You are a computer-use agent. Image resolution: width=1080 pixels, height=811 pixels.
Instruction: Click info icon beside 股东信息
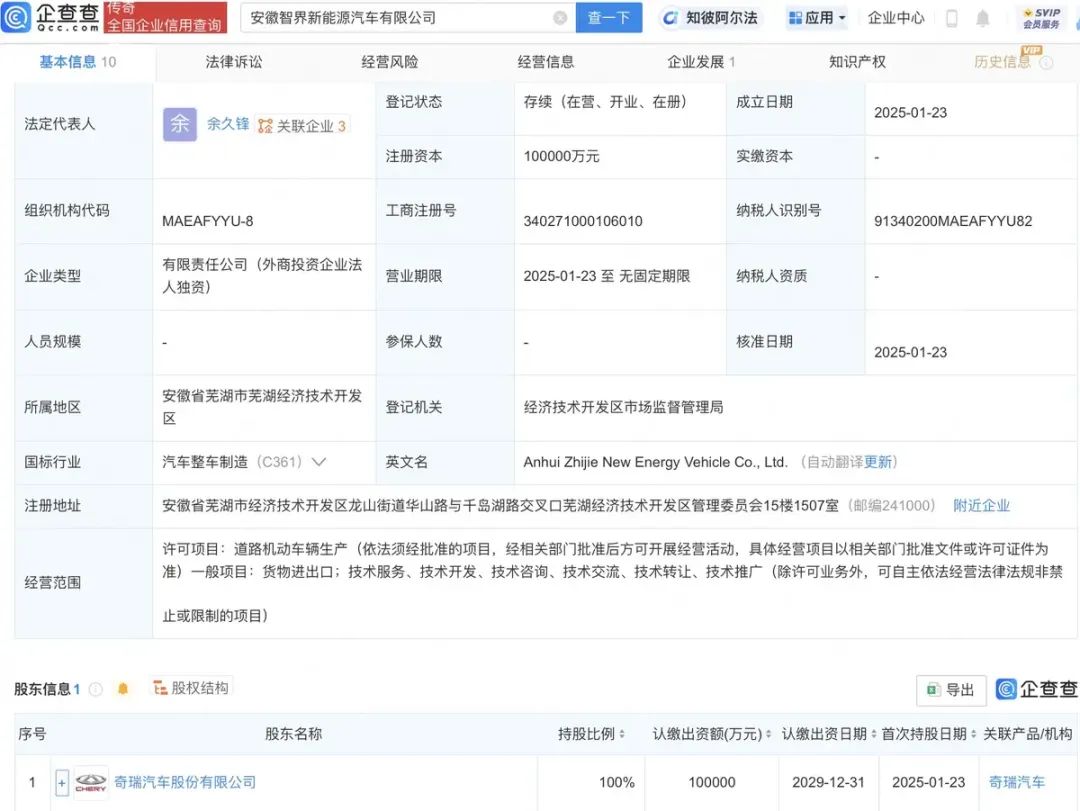tap(96, 688)
